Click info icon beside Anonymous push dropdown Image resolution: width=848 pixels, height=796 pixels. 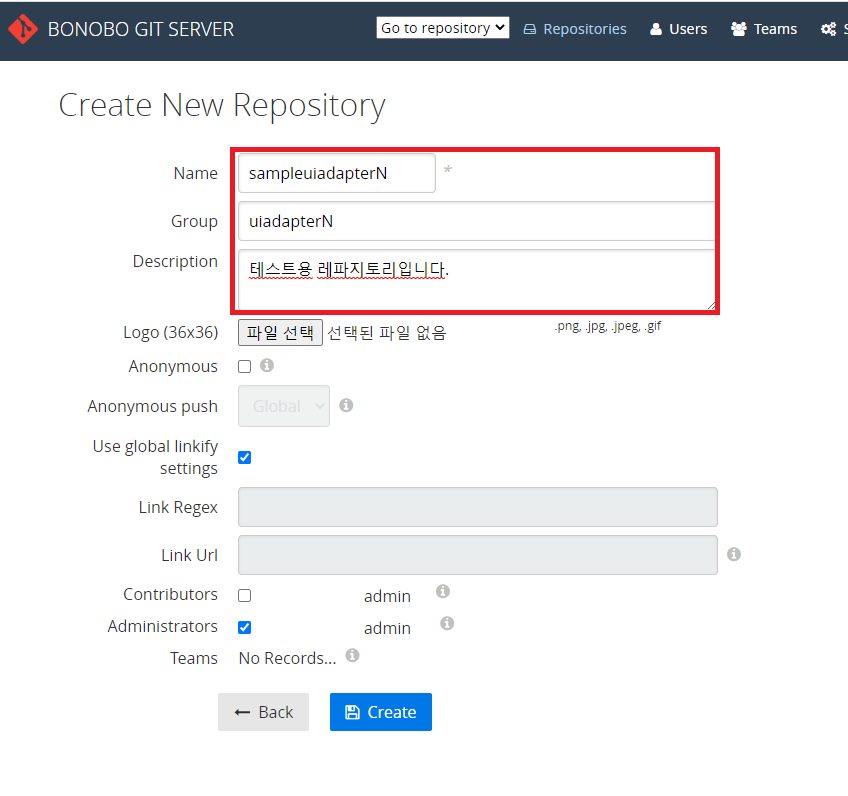[346, 406]
